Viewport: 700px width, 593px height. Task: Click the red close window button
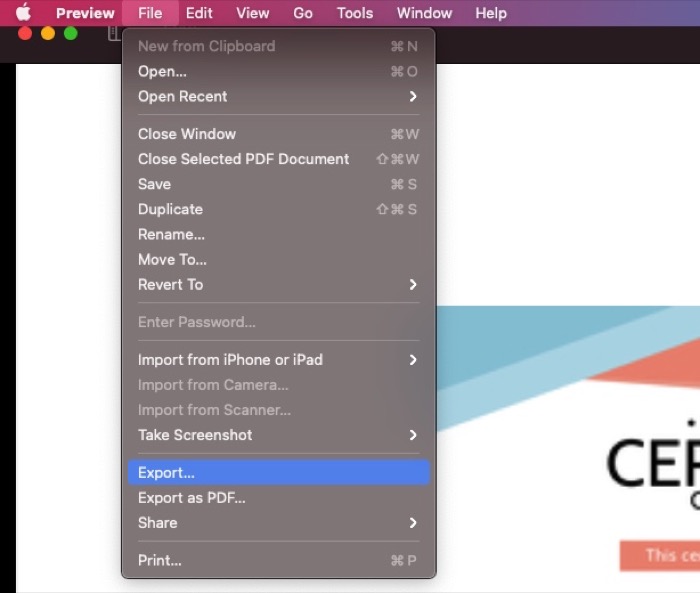[x=25, y=33]
